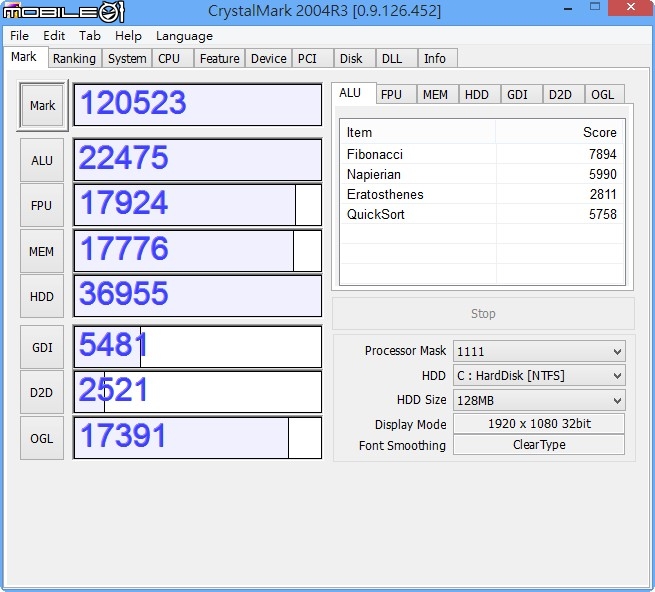Run the MEM benchmark button
The height and width of the screenshot is (592, 655).
[x=42, y=252]
